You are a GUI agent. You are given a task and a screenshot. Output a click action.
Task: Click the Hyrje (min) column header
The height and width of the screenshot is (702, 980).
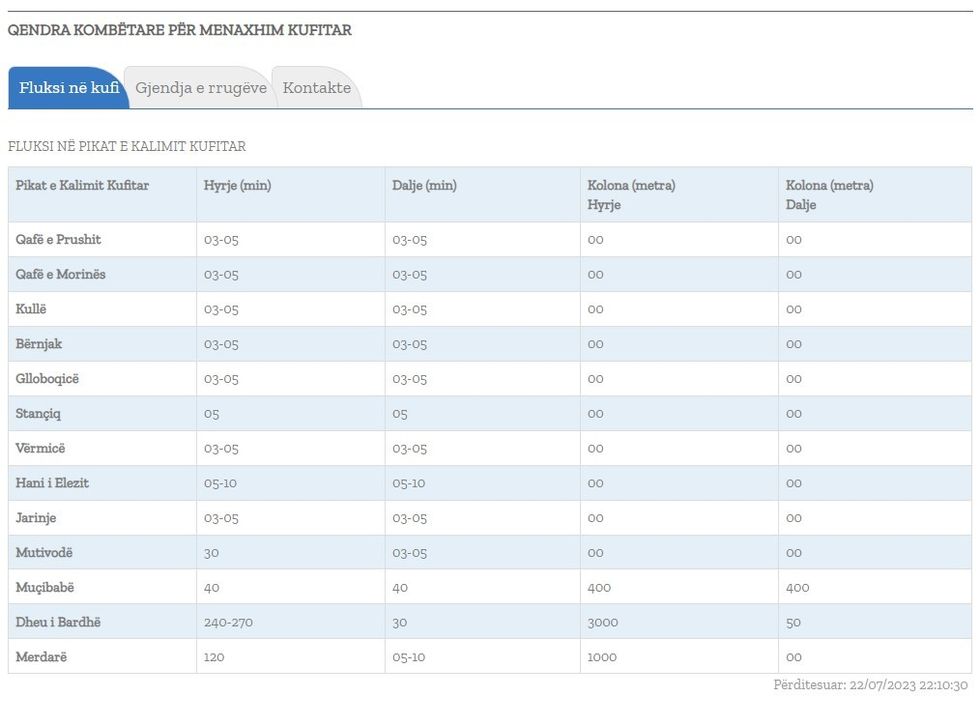coord(237,186)
